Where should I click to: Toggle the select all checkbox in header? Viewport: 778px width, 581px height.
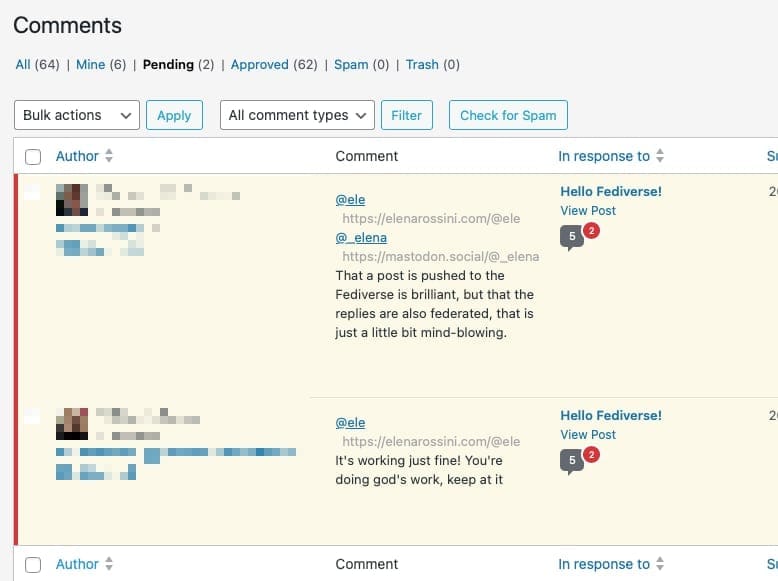(x=33, y=157)
